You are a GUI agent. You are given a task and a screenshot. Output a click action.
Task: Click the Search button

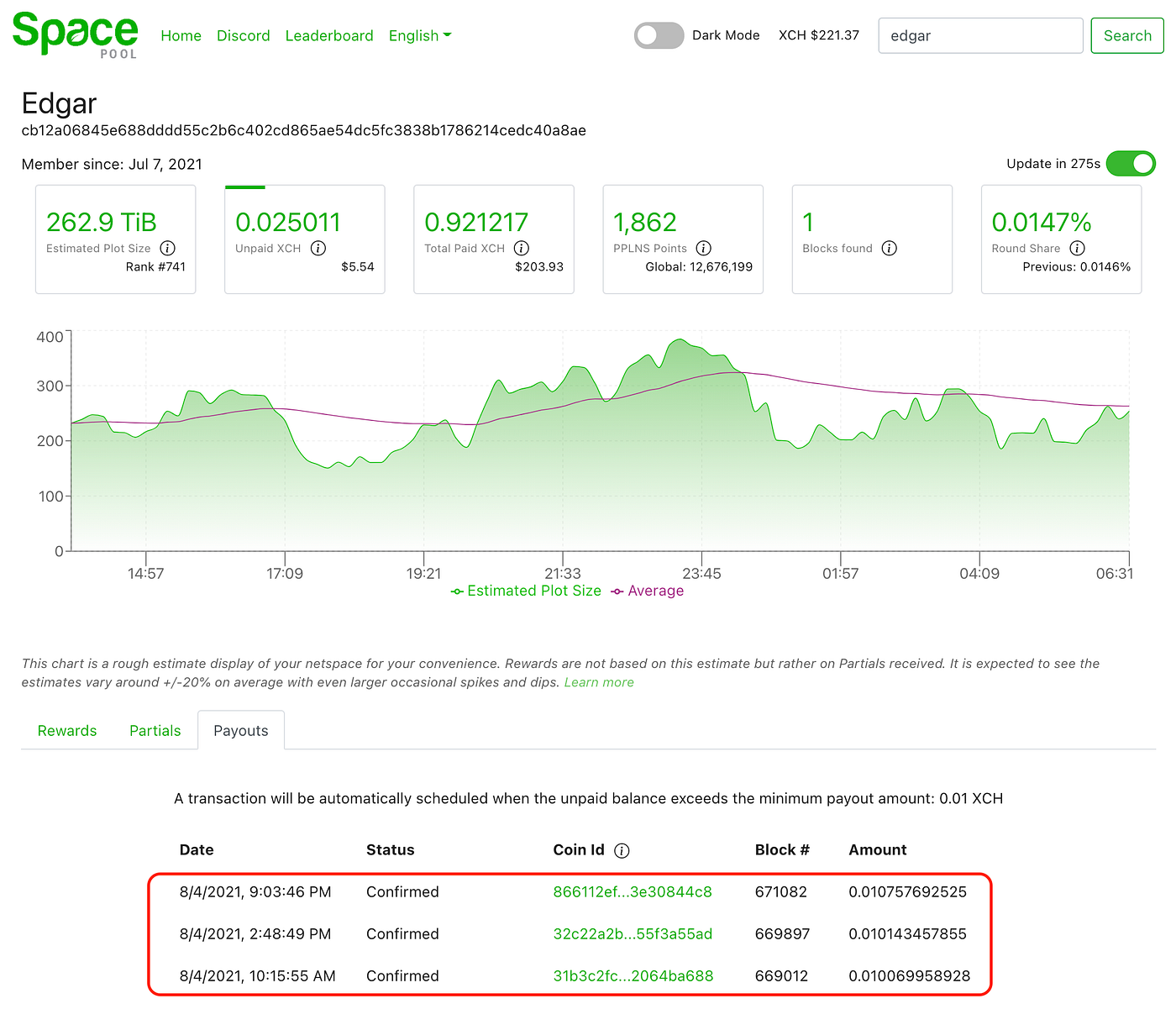1127,35
